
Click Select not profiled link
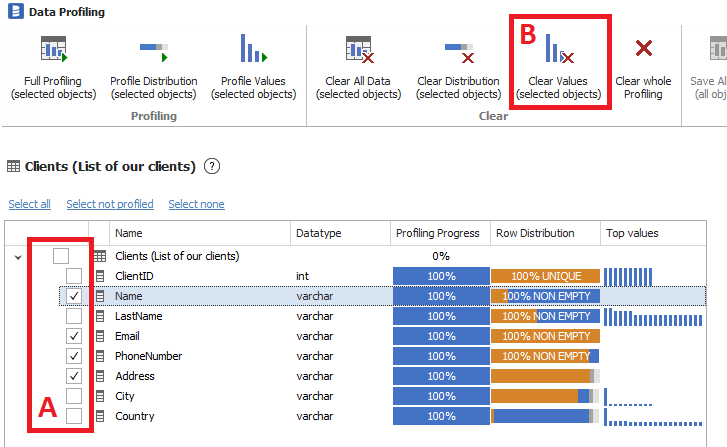(x=110, y=204)
